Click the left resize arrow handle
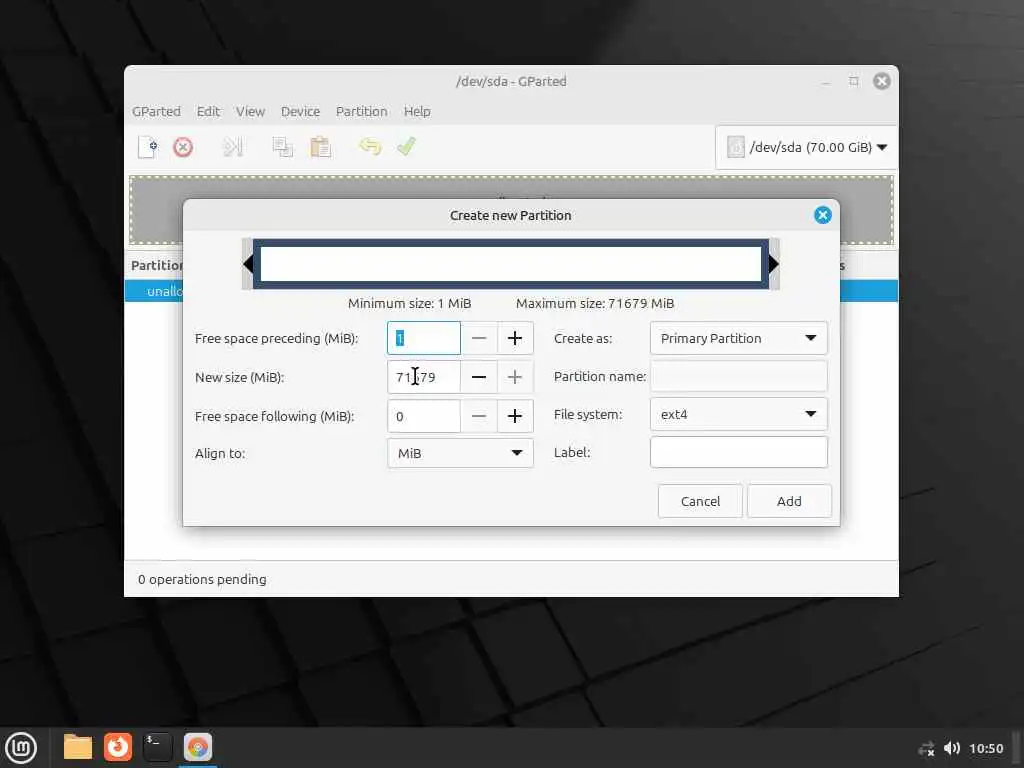Screen dimensions: 1024x768 248,264
